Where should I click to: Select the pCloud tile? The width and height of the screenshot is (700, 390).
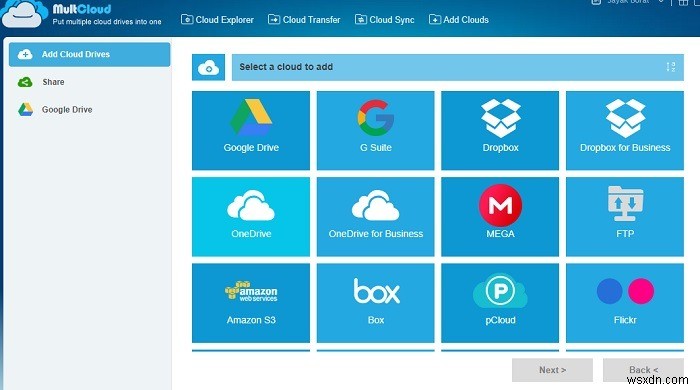click(x=500, y=303)
